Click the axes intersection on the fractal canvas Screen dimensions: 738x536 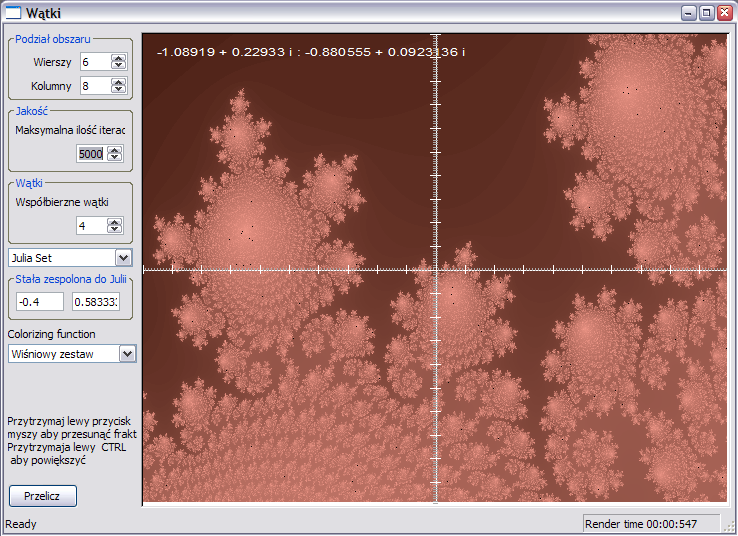[x=436, y=270]
